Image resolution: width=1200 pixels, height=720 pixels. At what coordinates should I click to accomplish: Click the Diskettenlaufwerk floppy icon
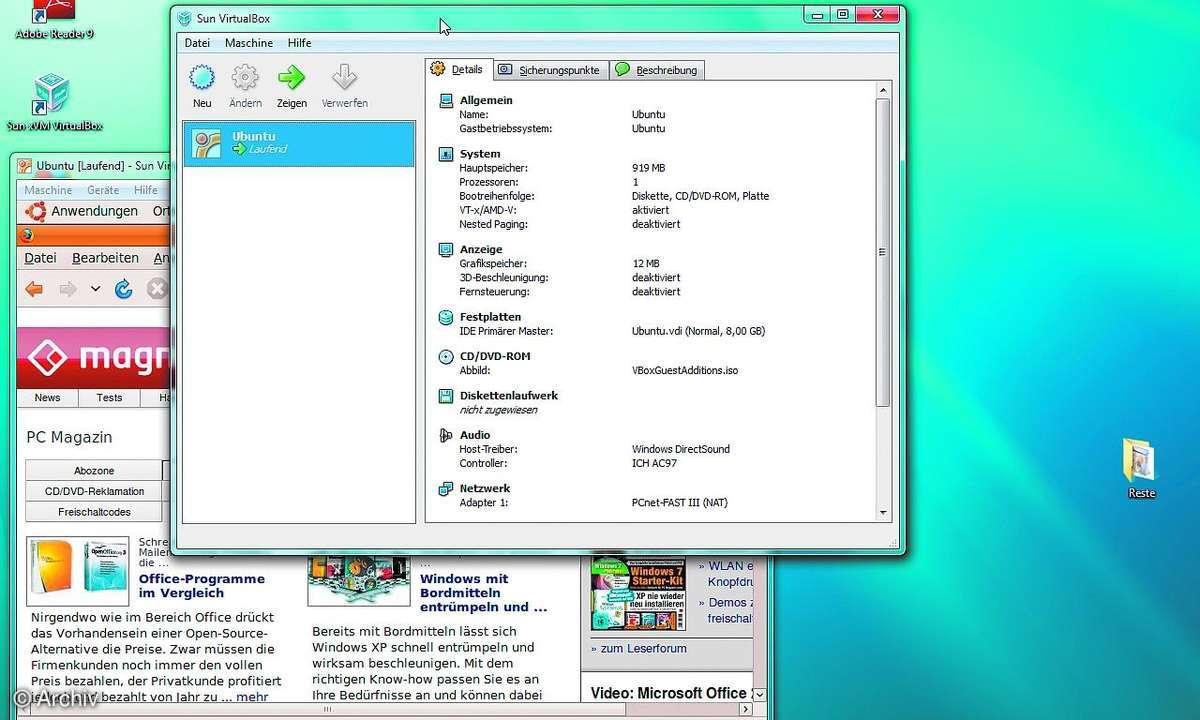pos(446,396)
